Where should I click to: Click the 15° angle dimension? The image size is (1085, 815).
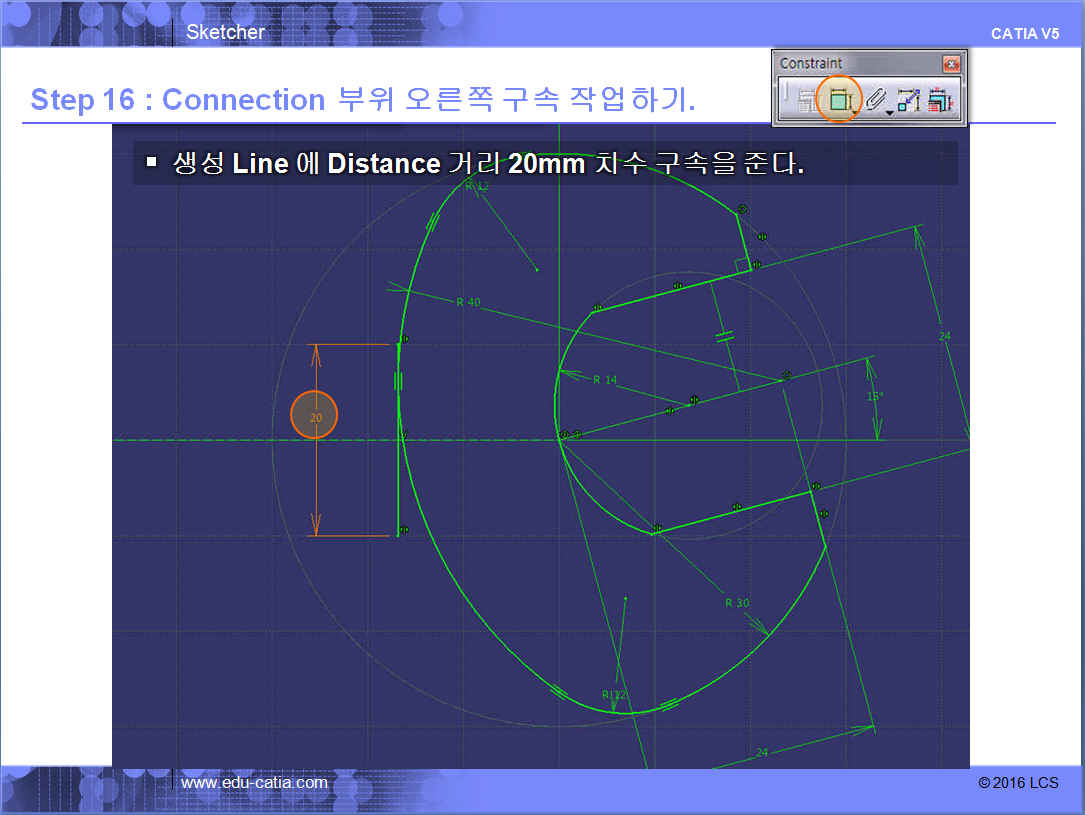[875, 396]
